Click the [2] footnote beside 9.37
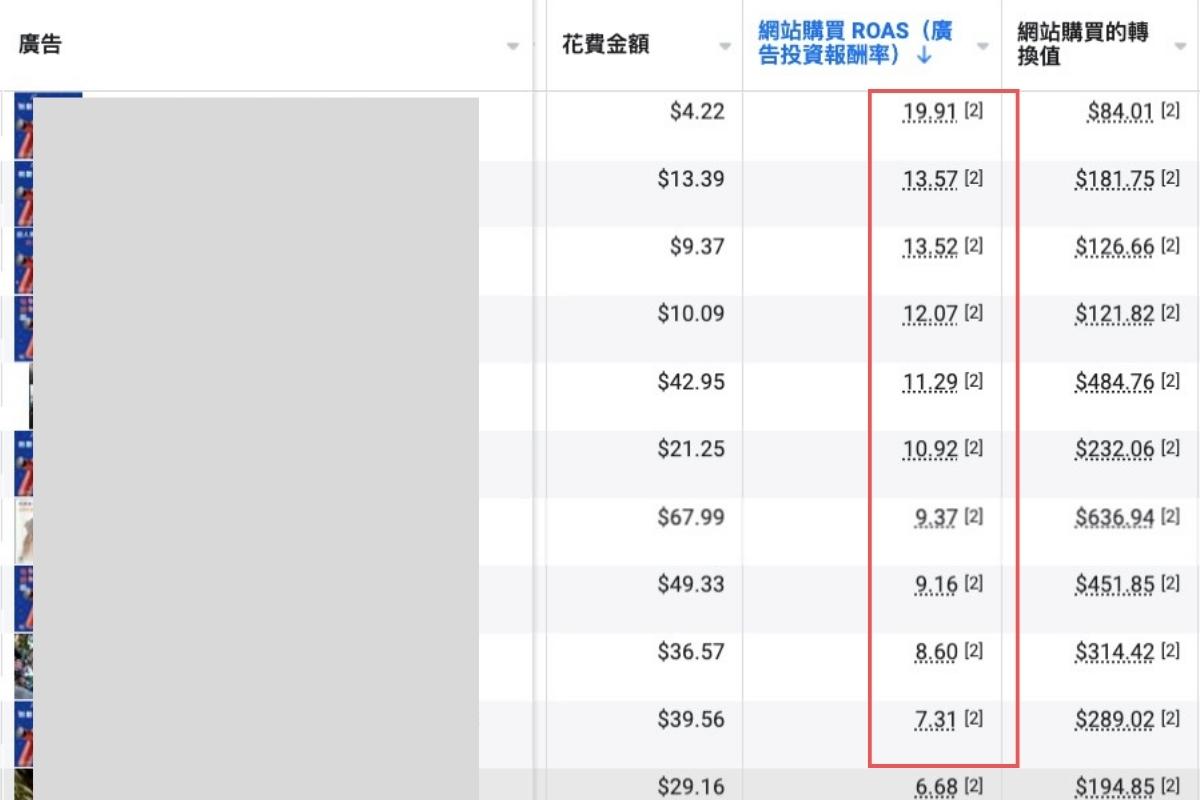 (x=974, y=516)
